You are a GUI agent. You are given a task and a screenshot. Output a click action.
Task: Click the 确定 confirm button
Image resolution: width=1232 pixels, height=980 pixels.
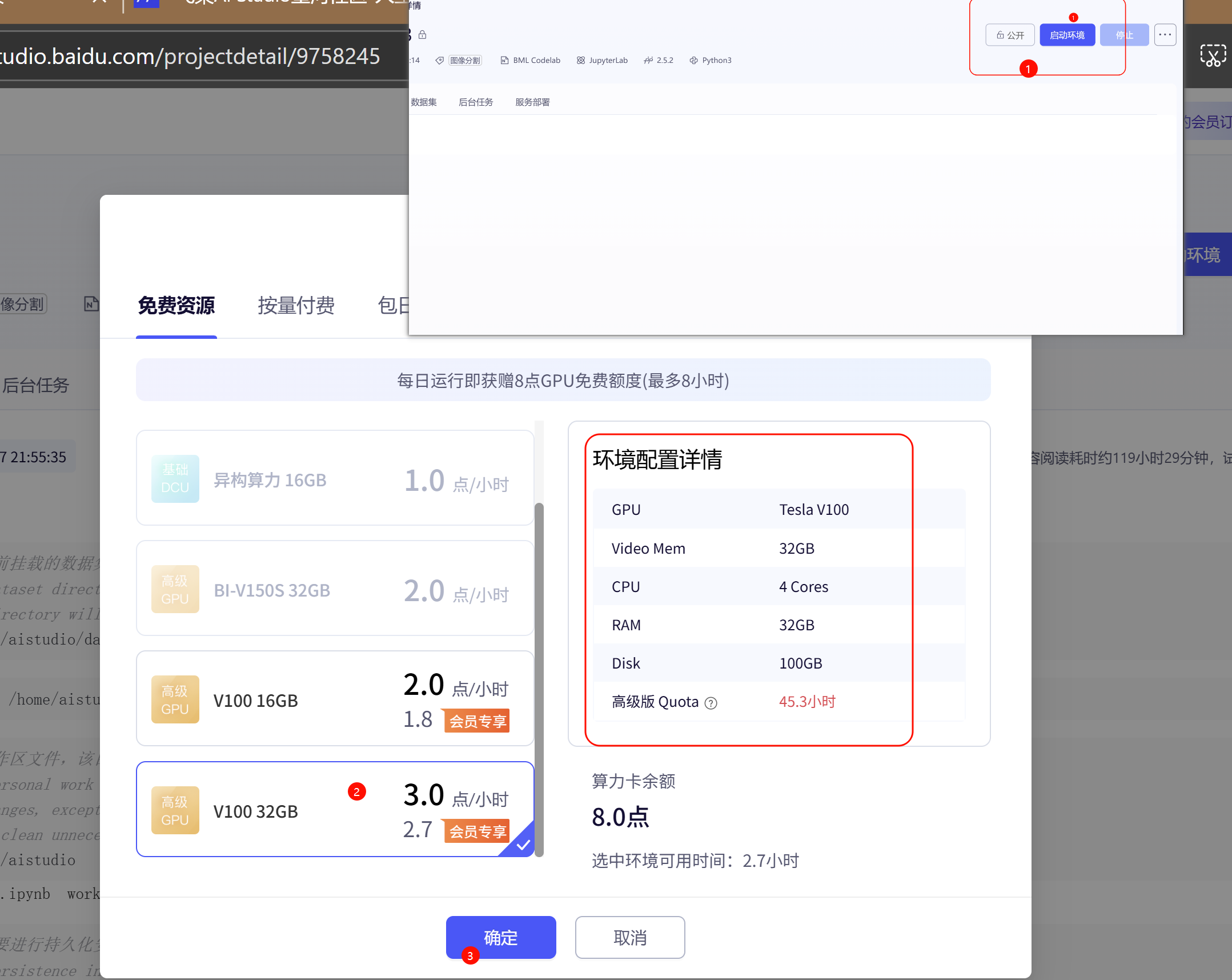pyautogui.click(x=500, y=937)
